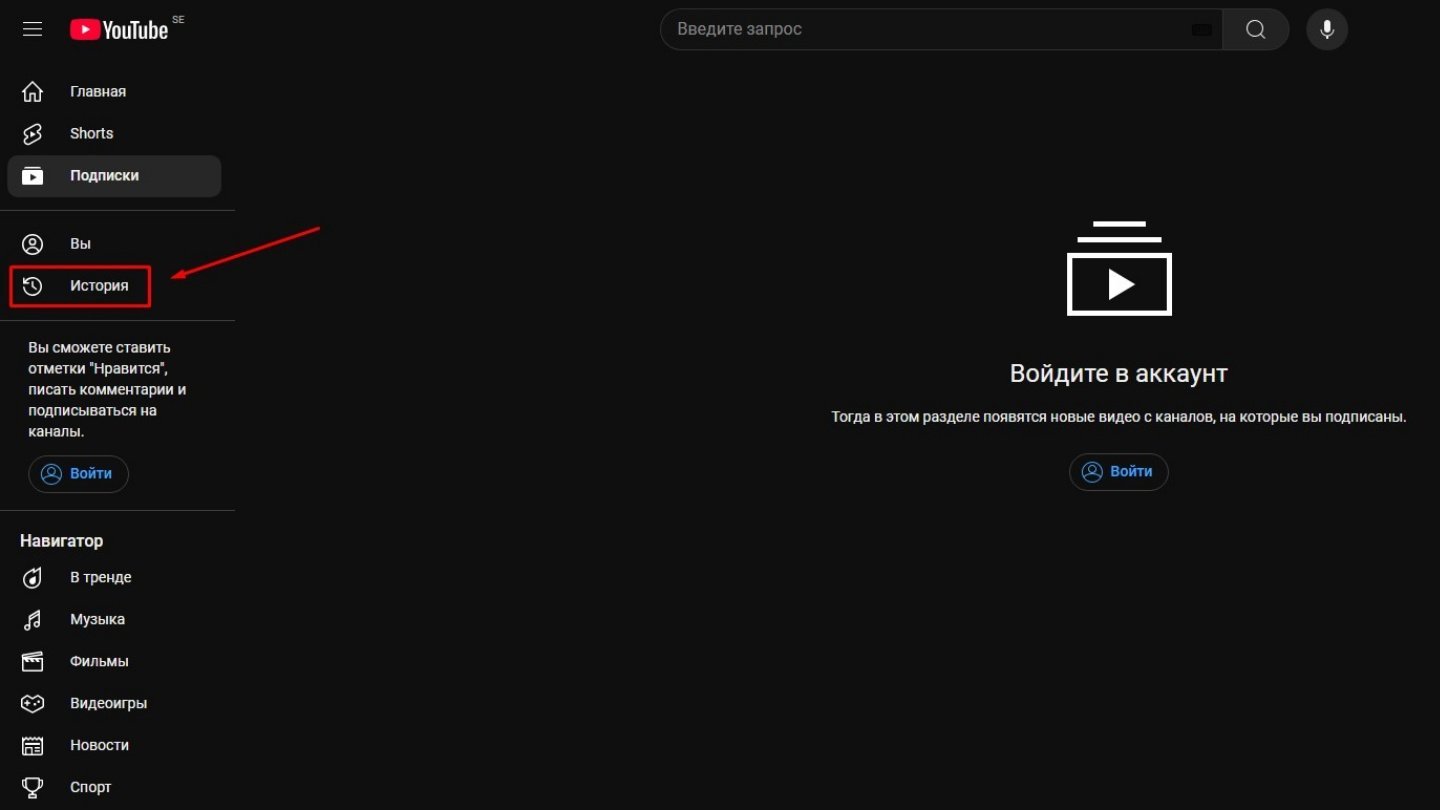Click the flame icon beside В тренде
Screen dimensions: 1440x810
[33, 578]
